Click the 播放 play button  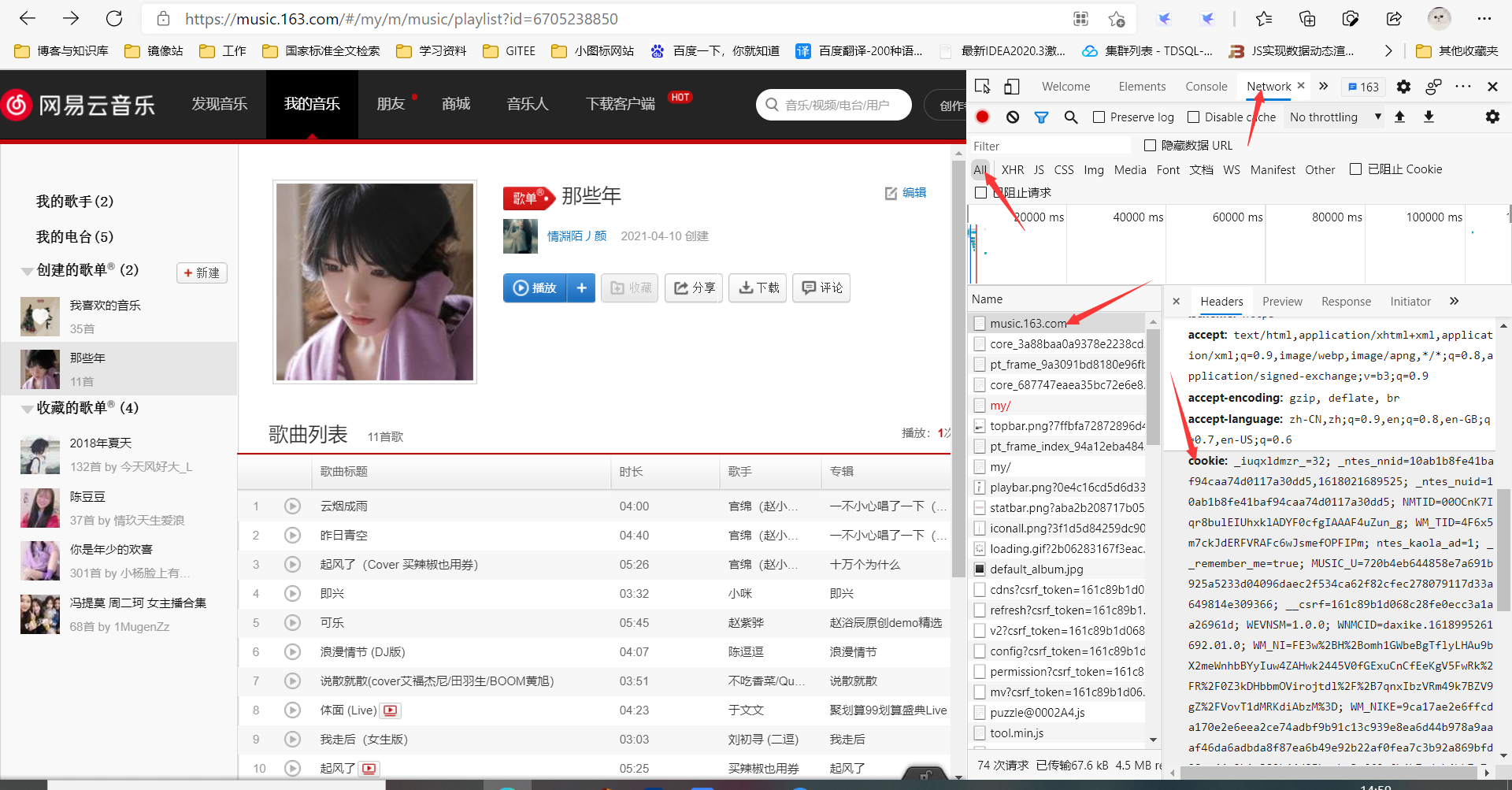[x=535, y=288]
